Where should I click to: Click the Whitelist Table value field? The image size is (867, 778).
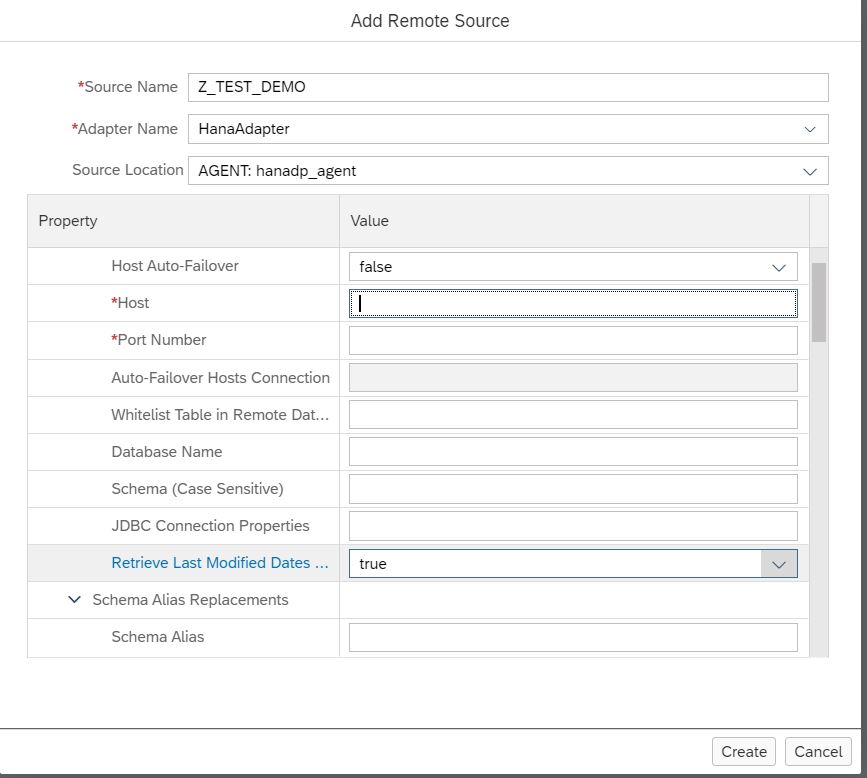(573, 415)
